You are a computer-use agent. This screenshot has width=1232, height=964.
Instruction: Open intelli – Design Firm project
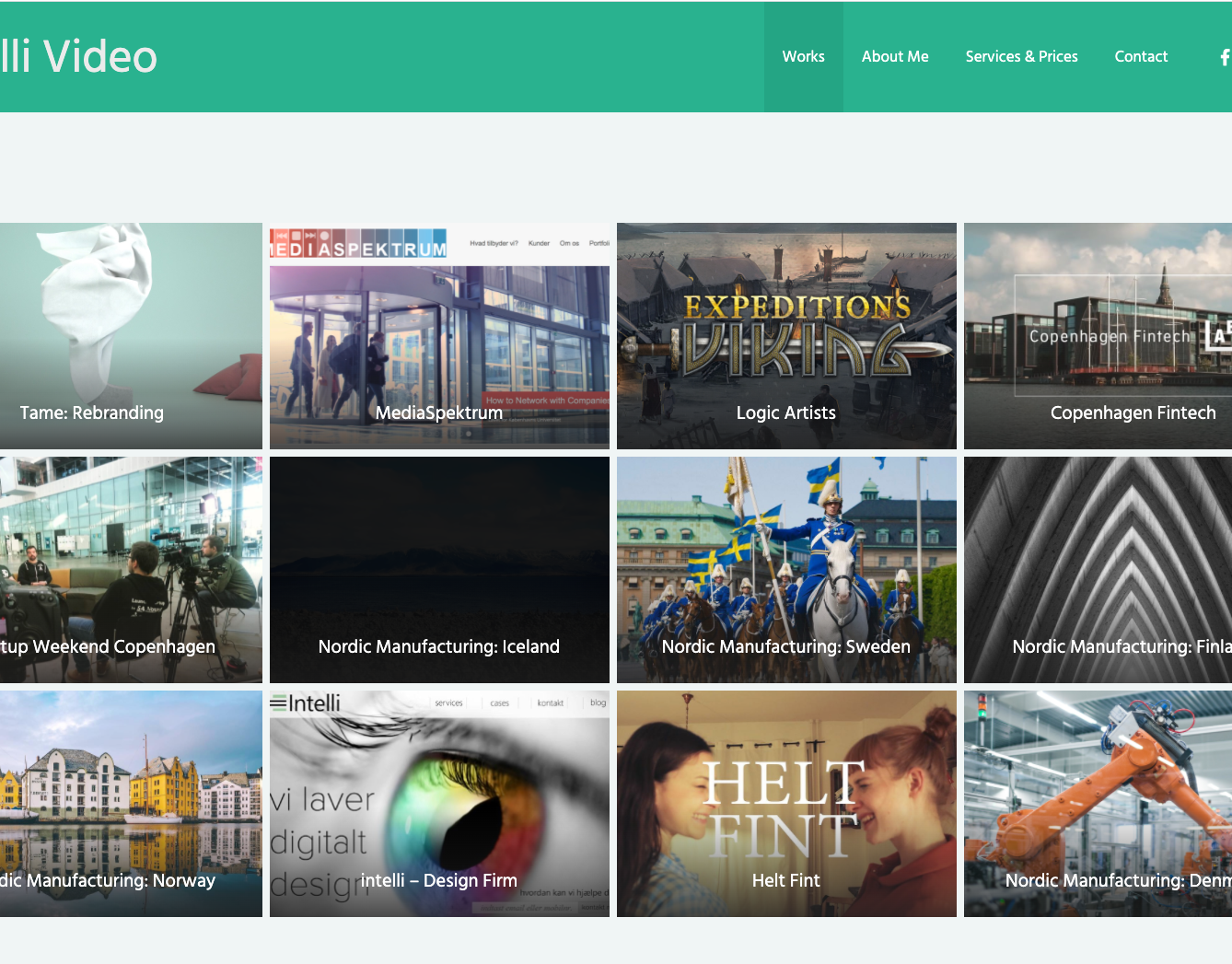[x=439, y=804]
